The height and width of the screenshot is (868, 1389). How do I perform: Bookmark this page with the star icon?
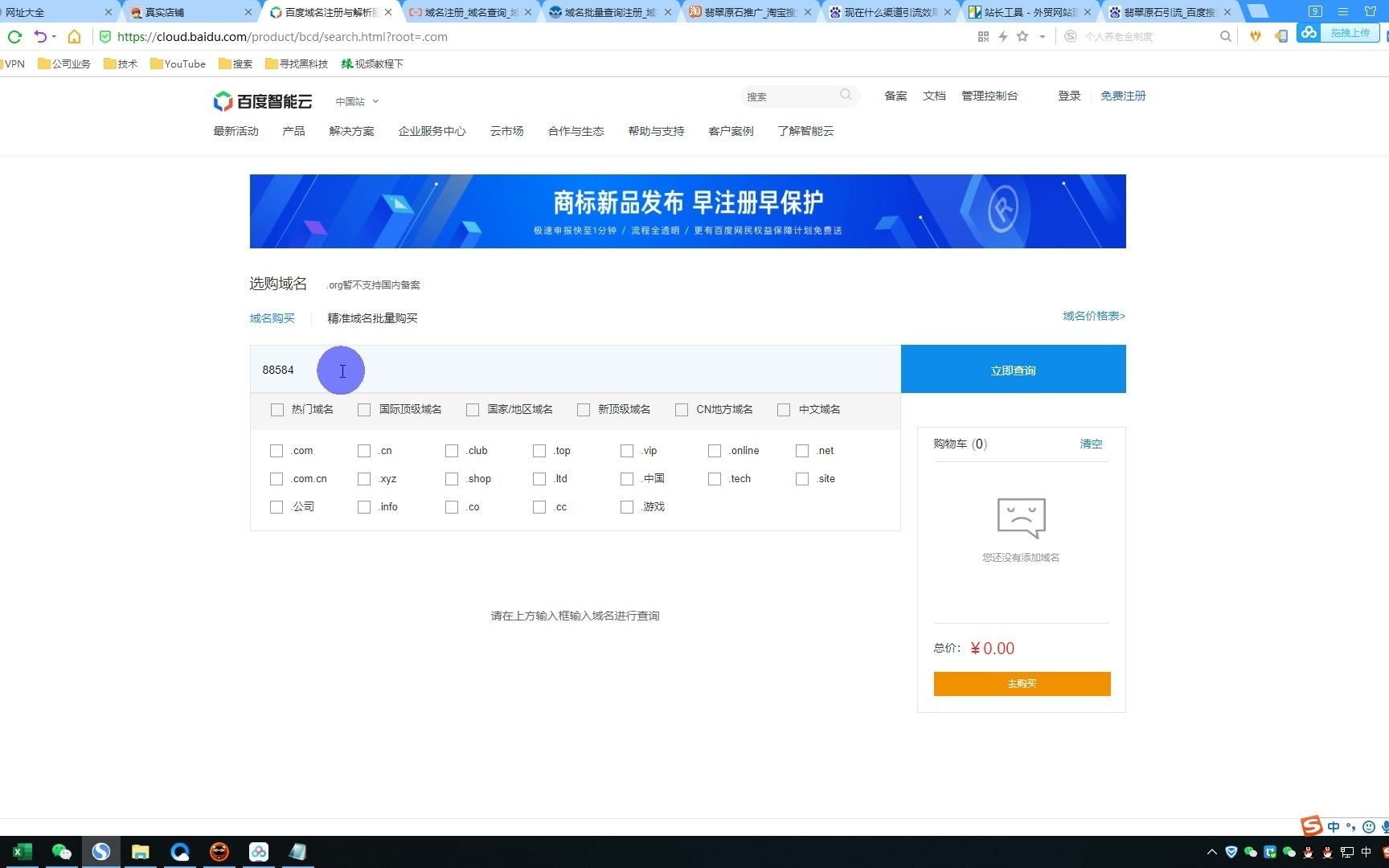coord(1022,36)
